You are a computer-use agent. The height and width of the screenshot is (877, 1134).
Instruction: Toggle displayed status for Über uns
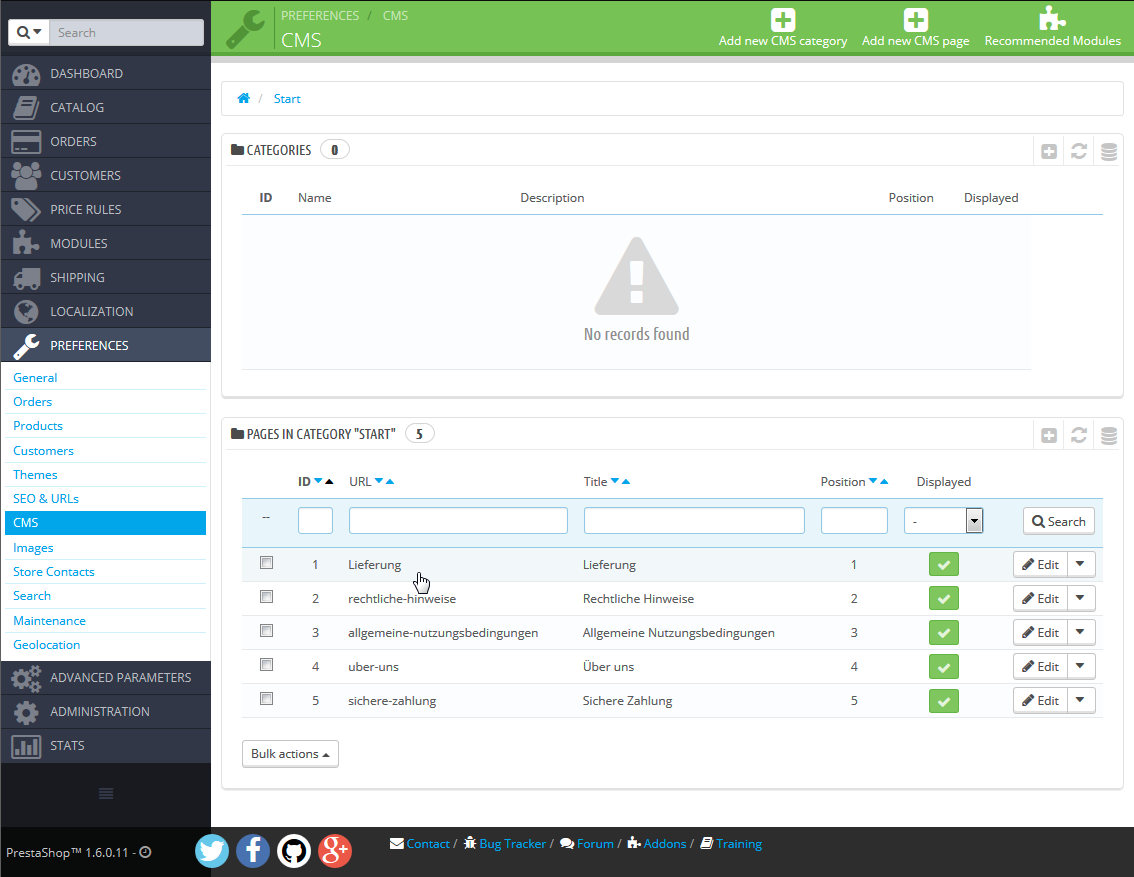click(944, 667)
